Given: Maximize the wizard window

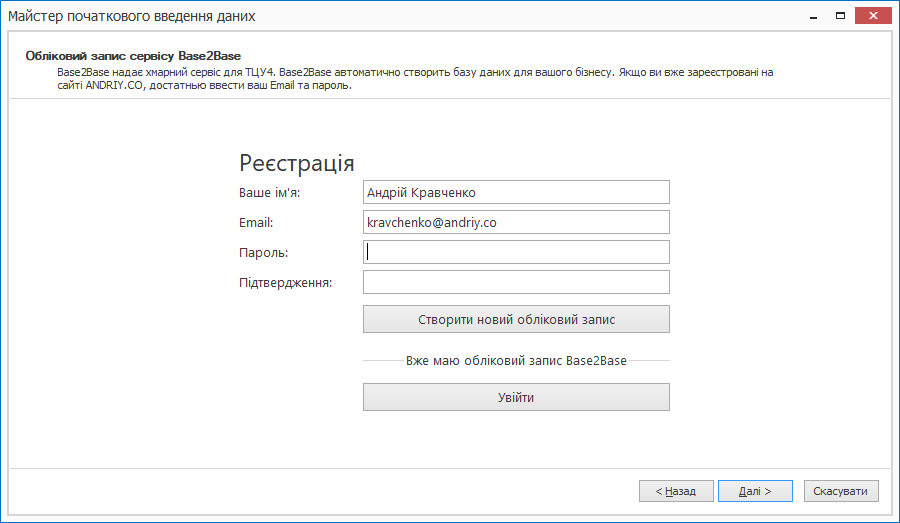Looking at the screenshot, I should 840,15.
